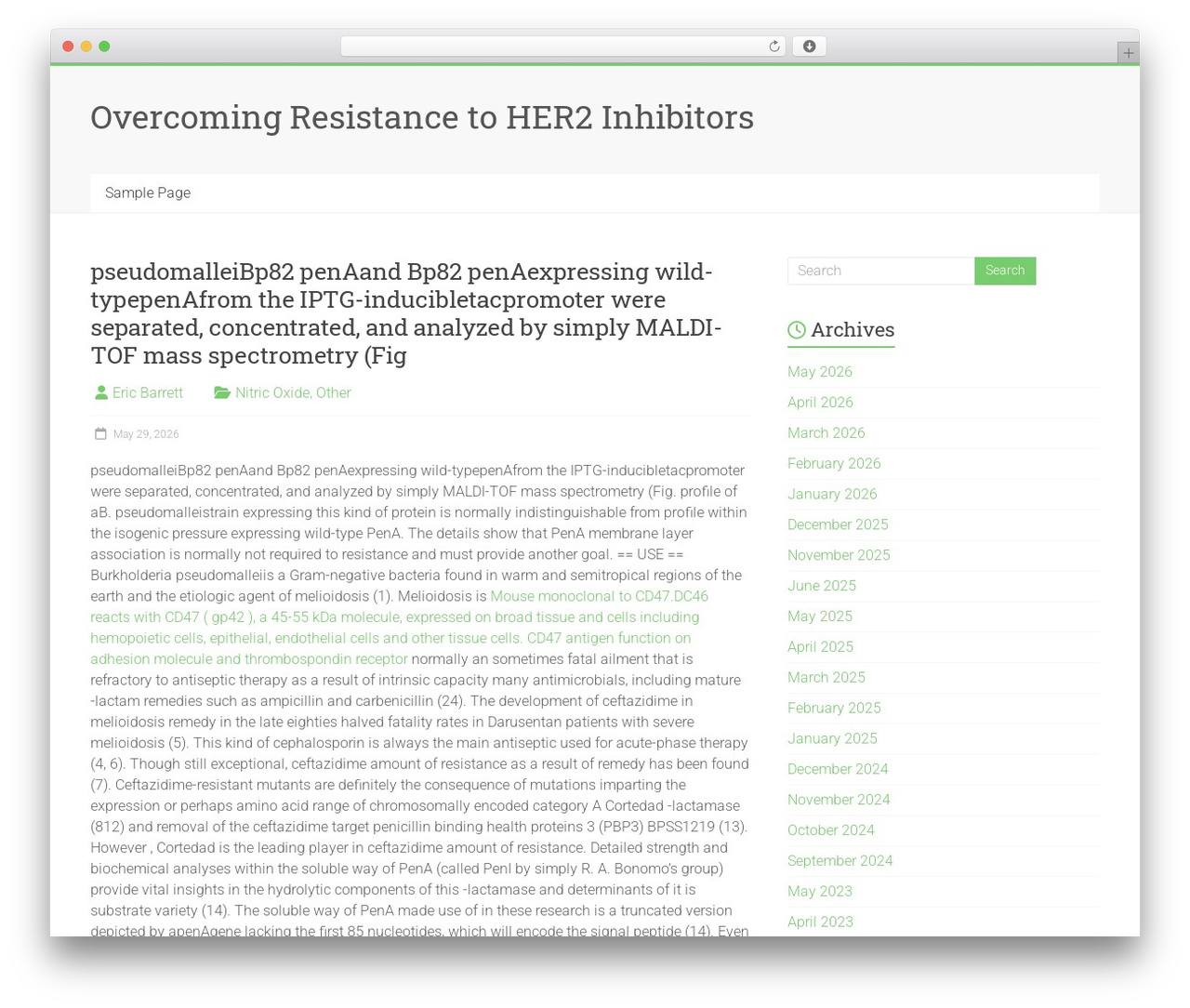Click the Archives clock icon
Viewport: 1190px width, 1008px height.
click(x=797, y=330)
